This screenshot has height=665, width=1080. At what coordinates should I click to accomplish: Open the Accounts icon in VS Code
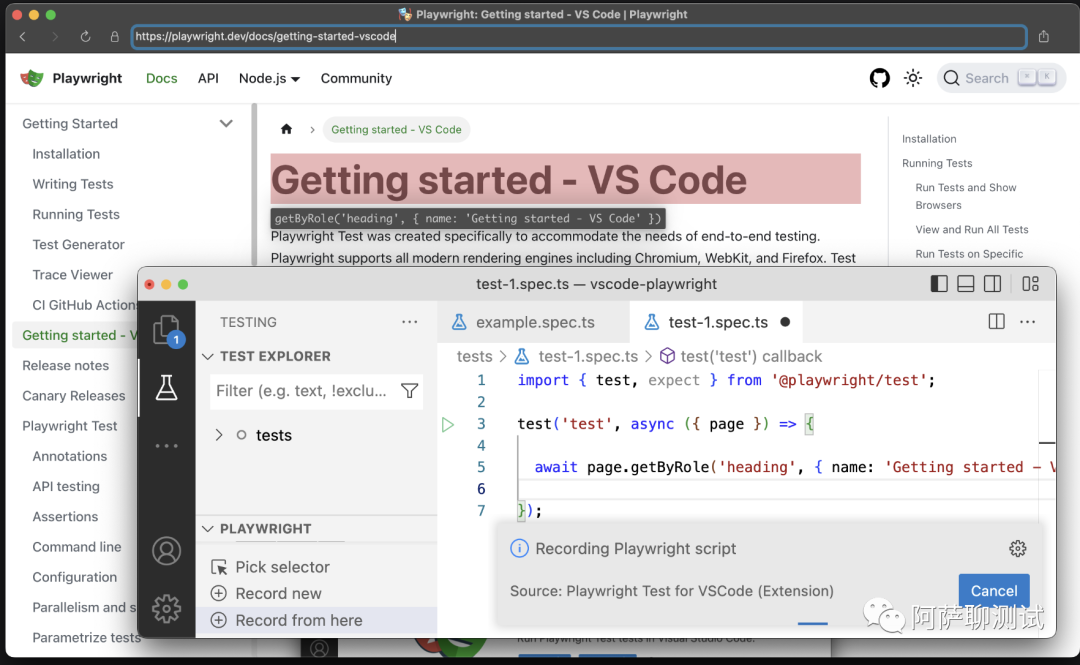[166, 551]
